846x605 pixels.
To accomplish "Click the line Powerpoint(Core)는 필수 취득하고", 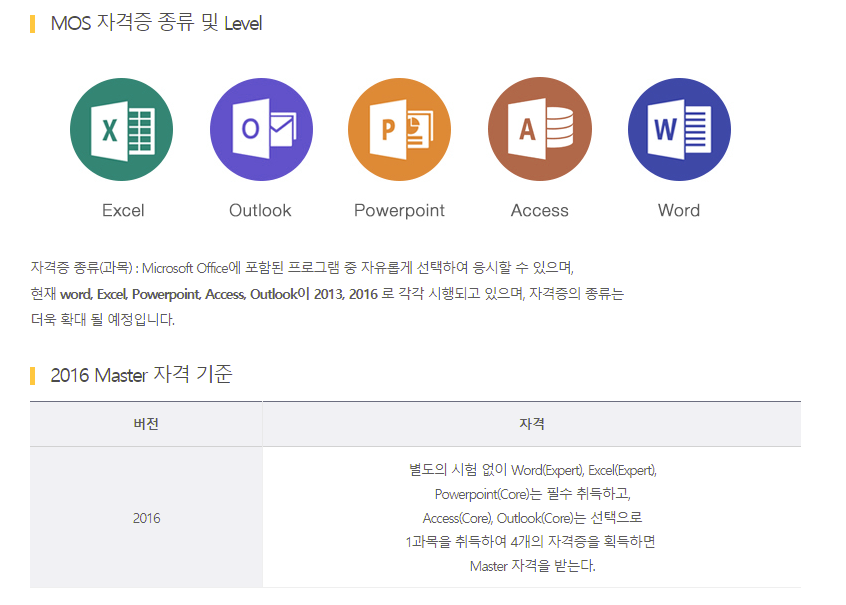I will 533,494.
